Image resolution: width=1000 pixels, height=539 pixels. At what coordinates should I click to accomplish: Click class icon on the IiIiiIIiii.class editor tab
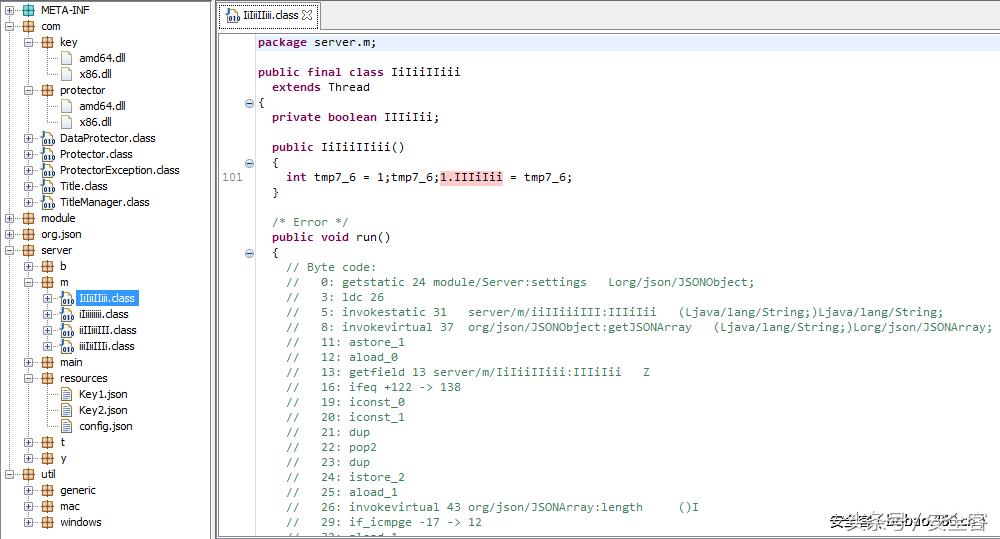233,15
